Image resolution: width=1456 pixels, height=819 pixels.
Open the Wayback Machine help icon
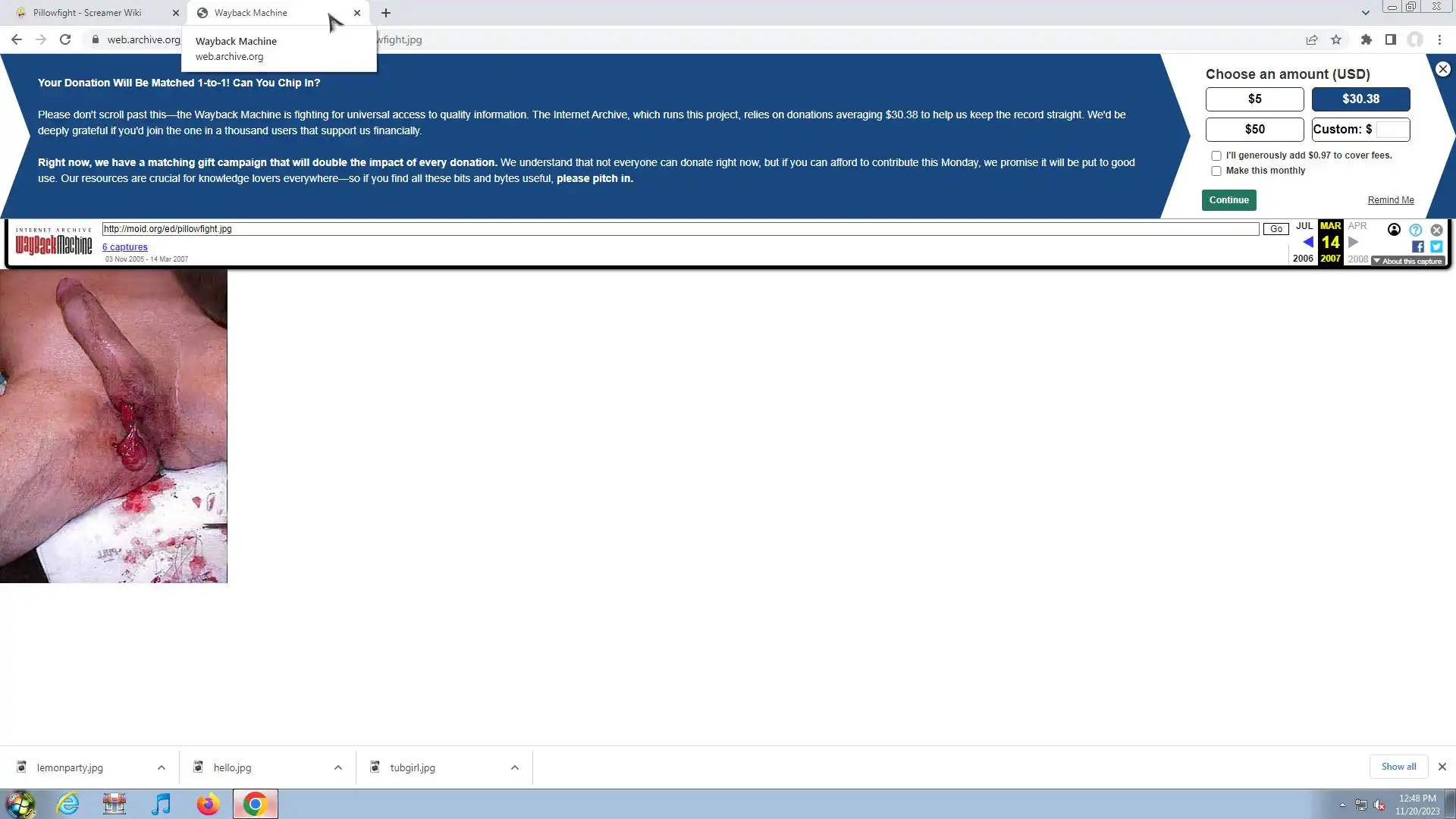1415,230
